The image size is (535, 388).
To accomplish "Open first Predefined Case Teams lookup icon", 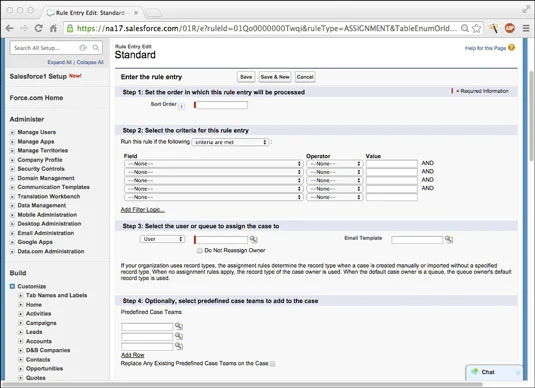I will pyautogui.click(x=179, y=326).
